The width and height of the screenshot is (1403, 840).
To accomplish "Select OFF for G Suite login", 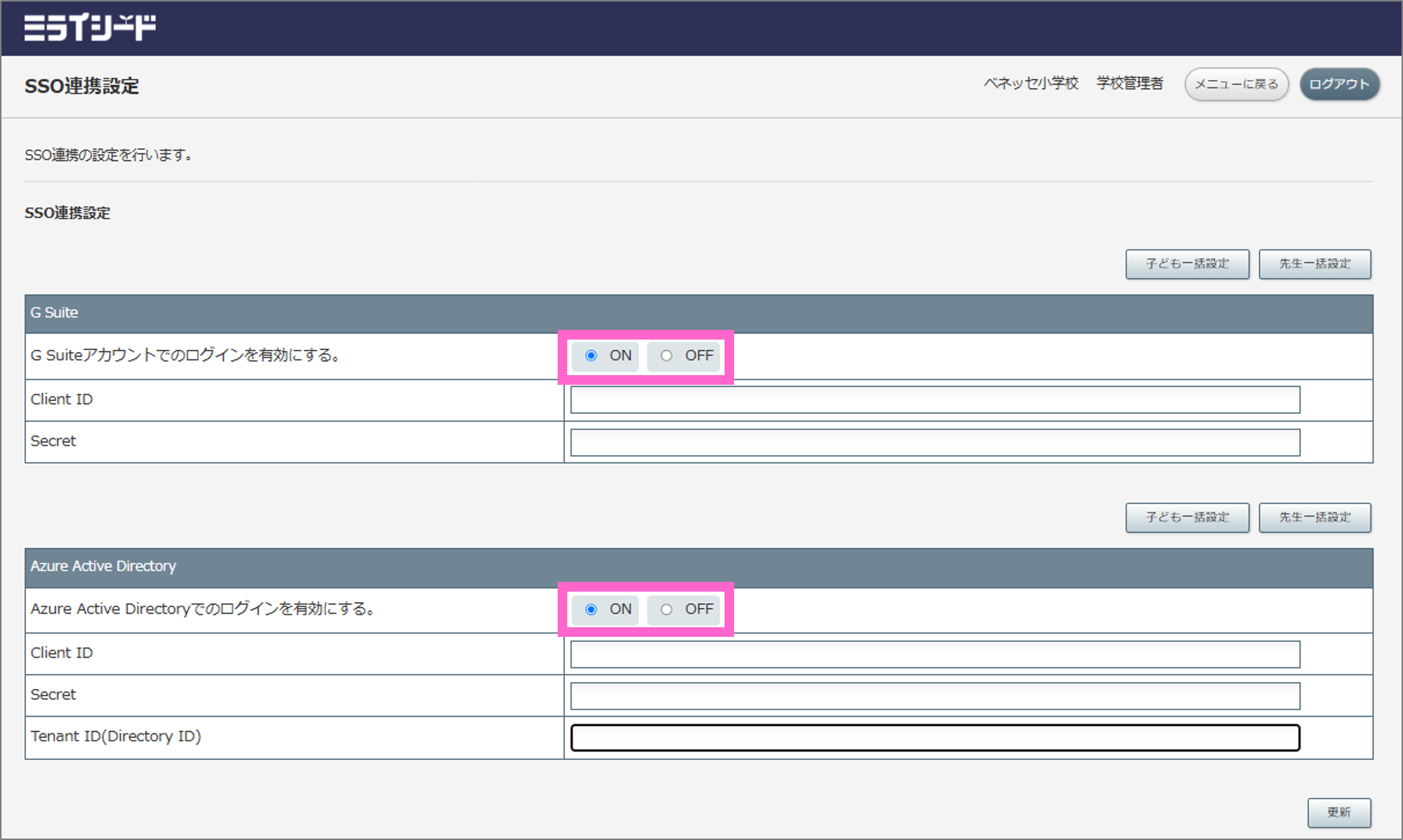I will coord(667,356).
